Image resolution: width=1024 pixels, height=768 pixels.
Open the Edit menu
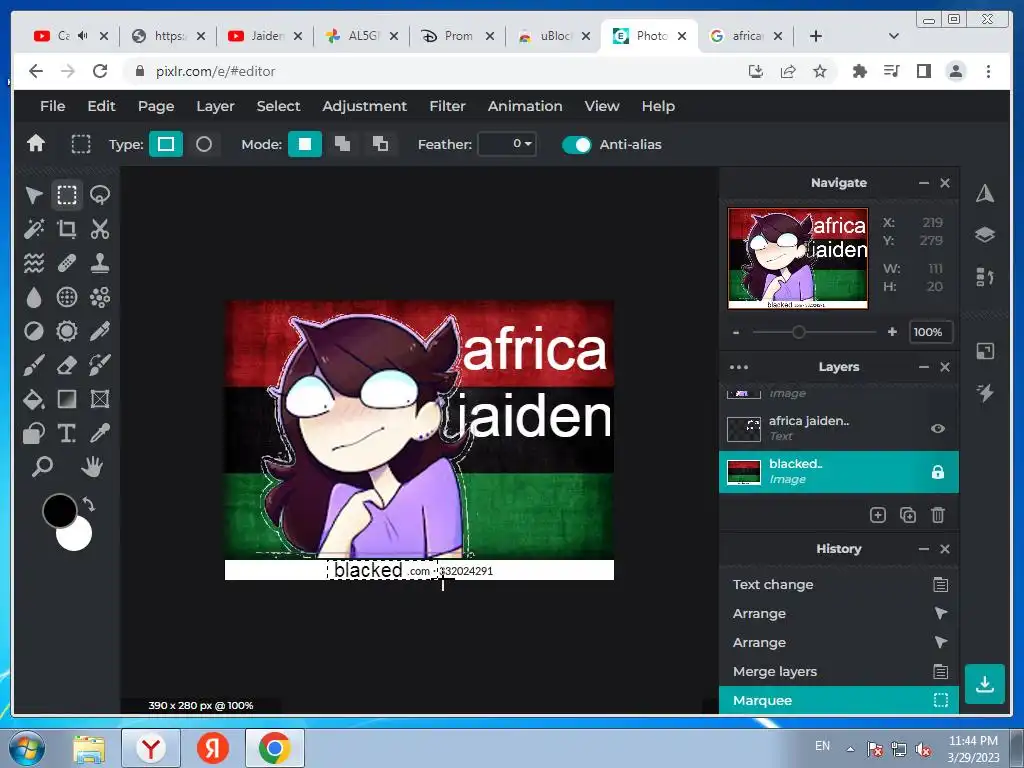click(x=101, y=106)
